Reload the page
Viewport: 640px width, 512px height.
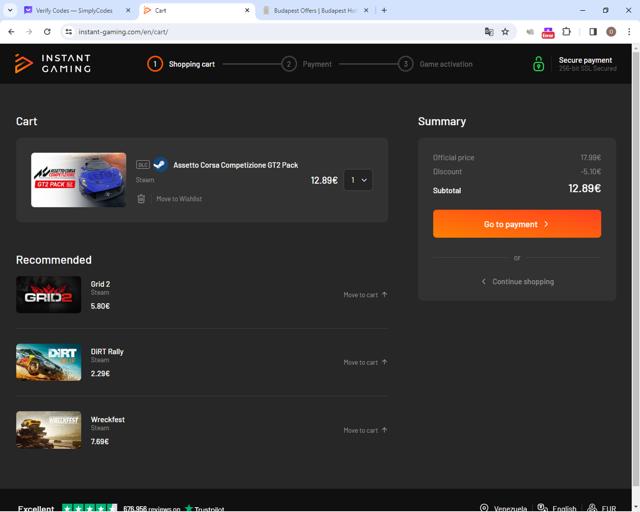pos(47,32)
